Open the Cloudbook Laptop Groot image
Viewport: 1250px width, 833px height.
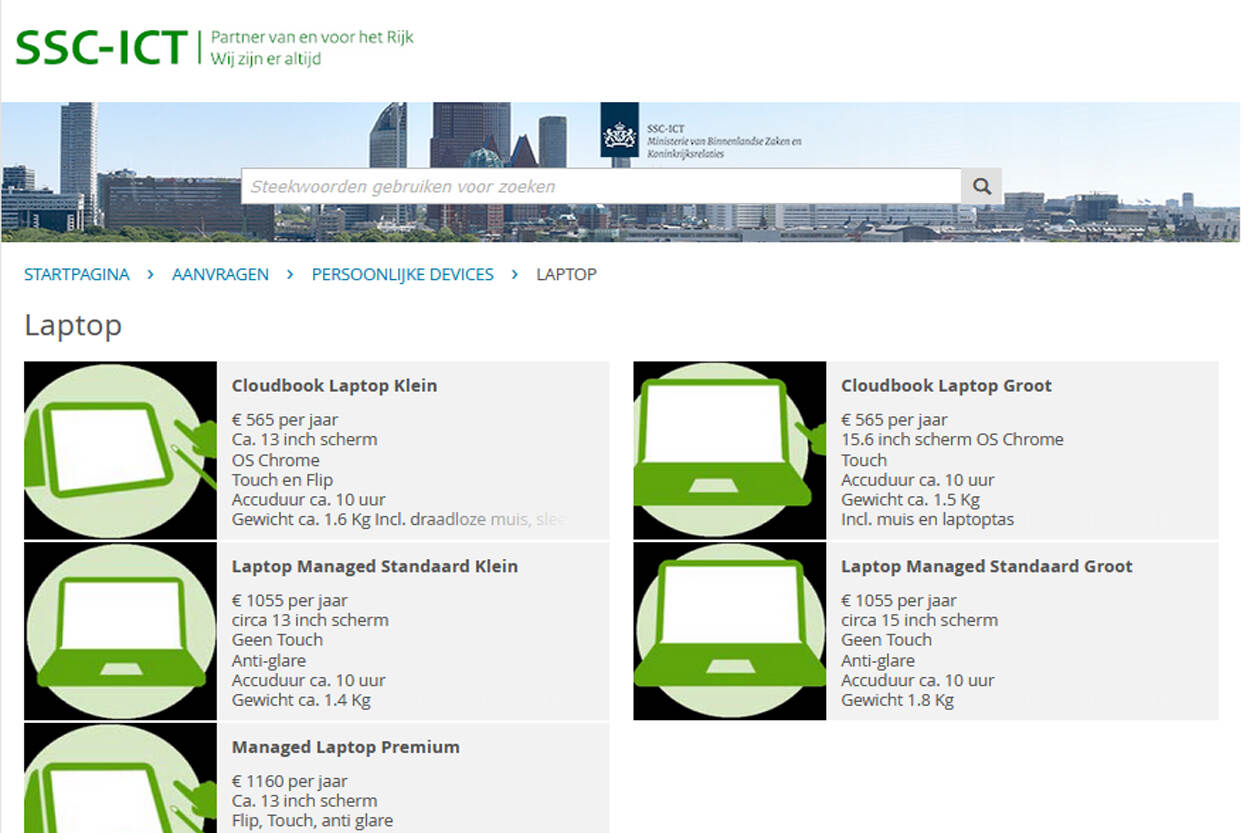730,450
